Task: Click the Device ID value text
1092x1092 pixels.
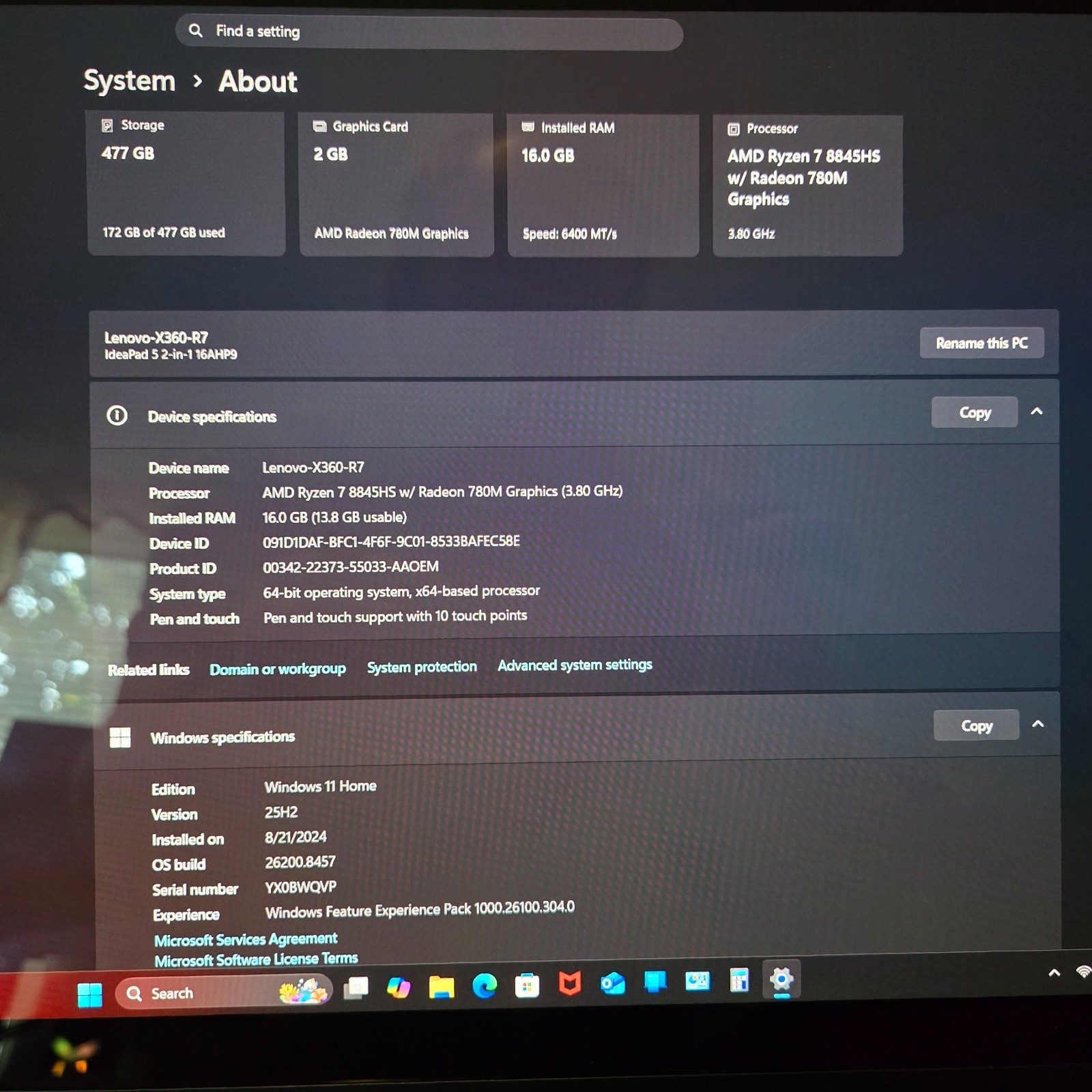Action: click(x=391, y=542)
